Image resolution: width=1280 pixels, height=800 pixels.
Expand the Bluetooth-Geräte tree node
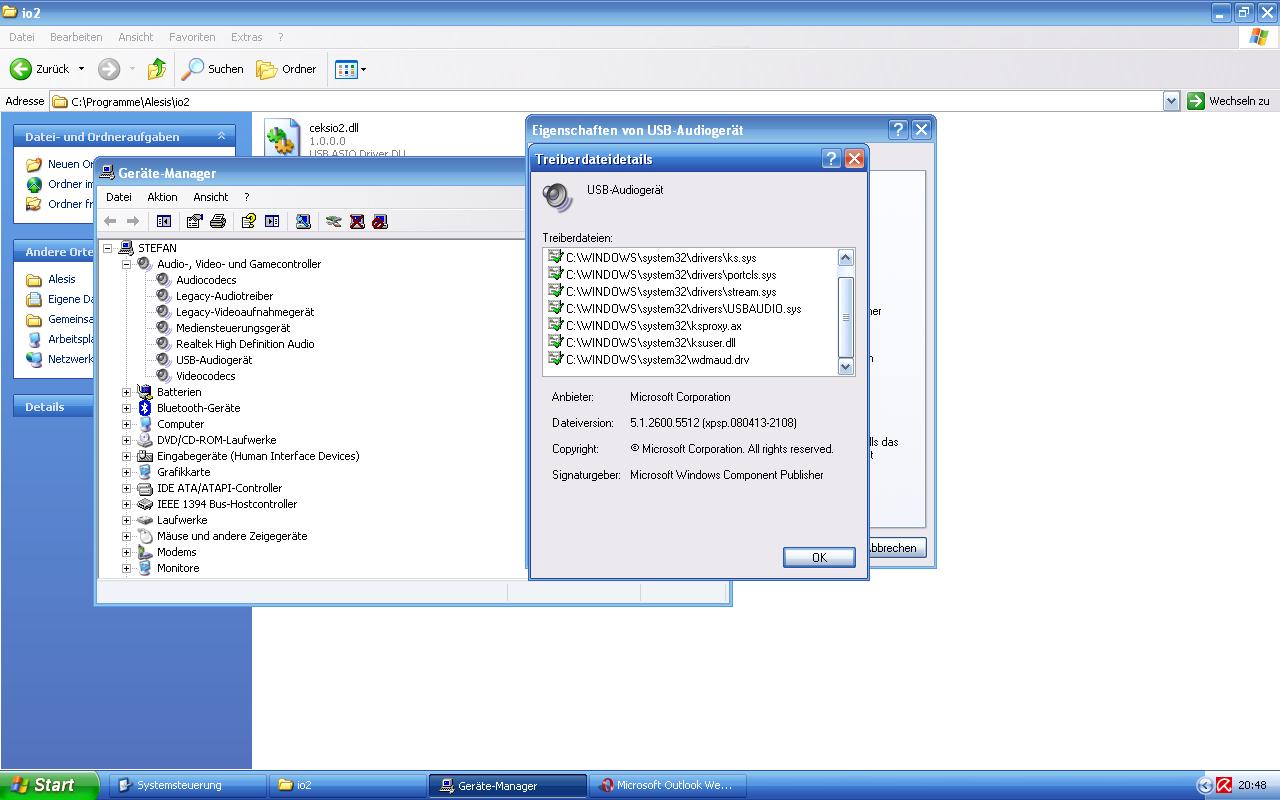[127, 408]
